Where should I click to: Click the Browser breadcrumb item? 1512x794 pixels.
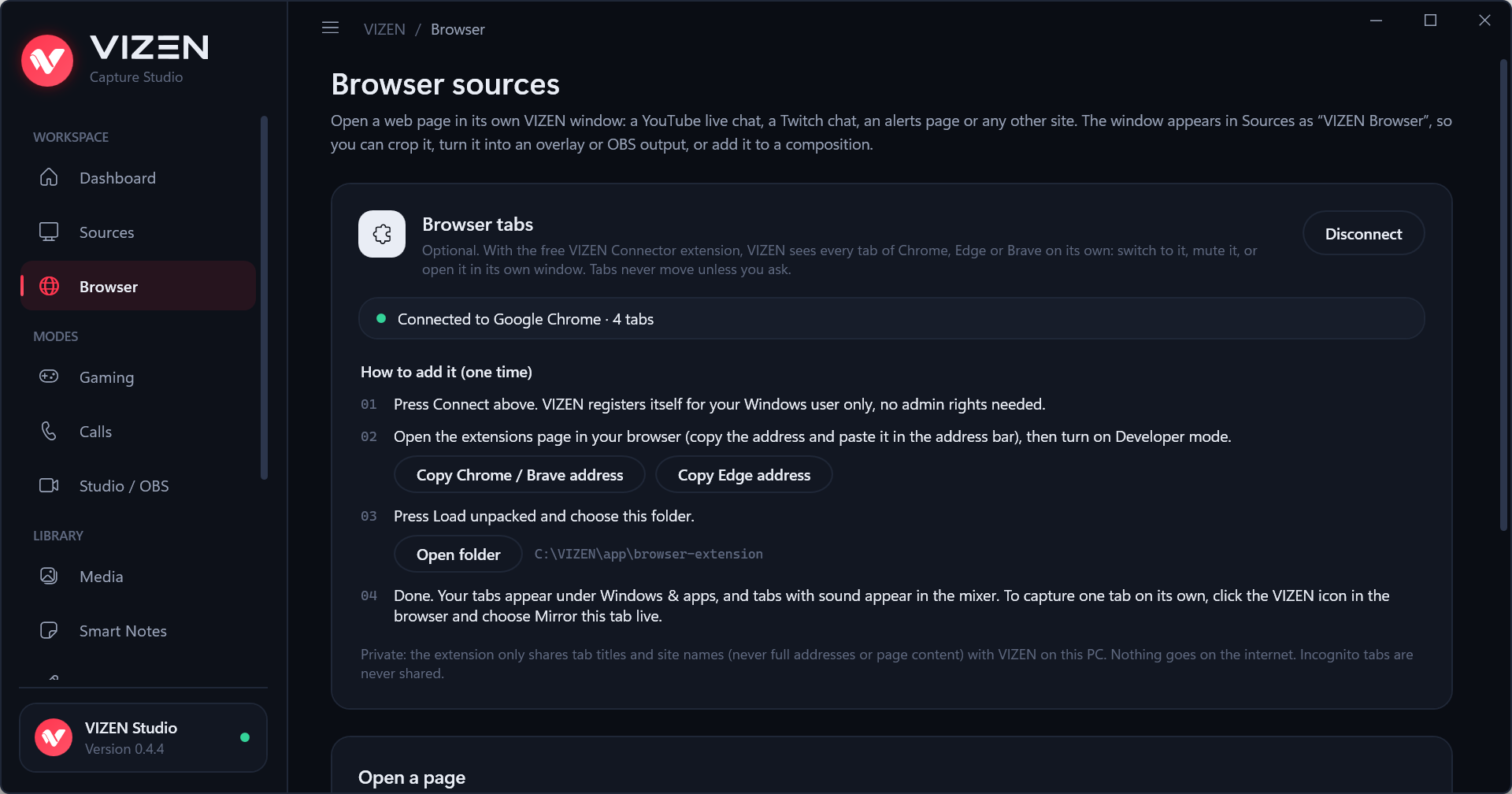458,29
